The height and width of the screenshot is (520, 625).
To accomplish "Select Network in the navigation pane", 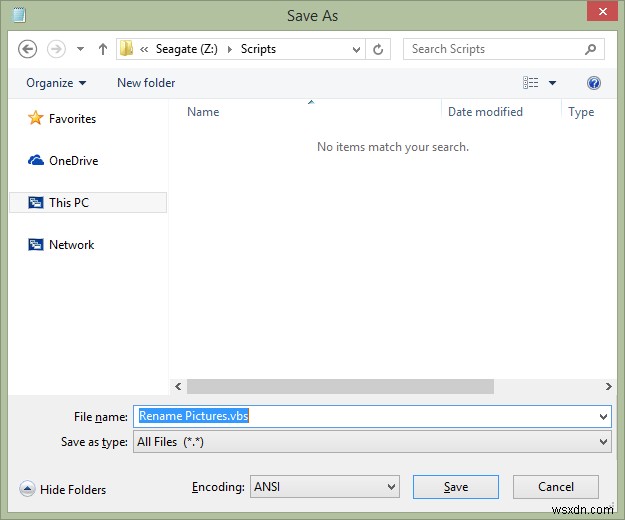I will pyautogui.click(x=71, y=245).
